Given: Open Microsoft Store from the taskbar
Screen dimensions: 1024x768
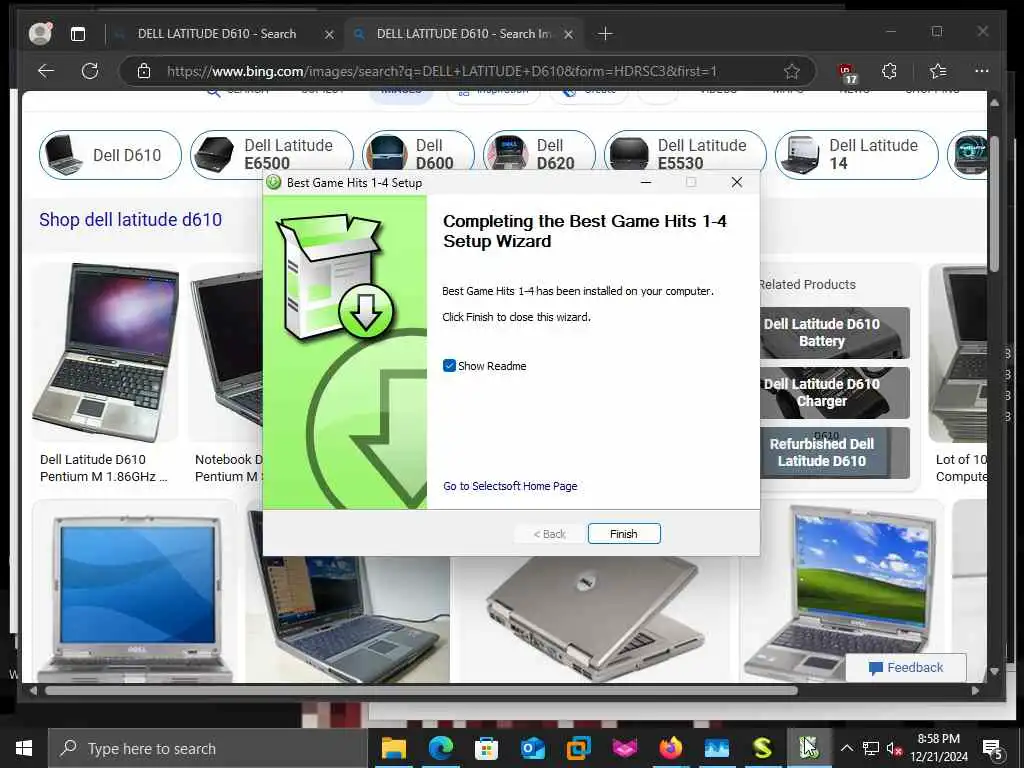Looking at the screenshot, I should pos(487,748).
